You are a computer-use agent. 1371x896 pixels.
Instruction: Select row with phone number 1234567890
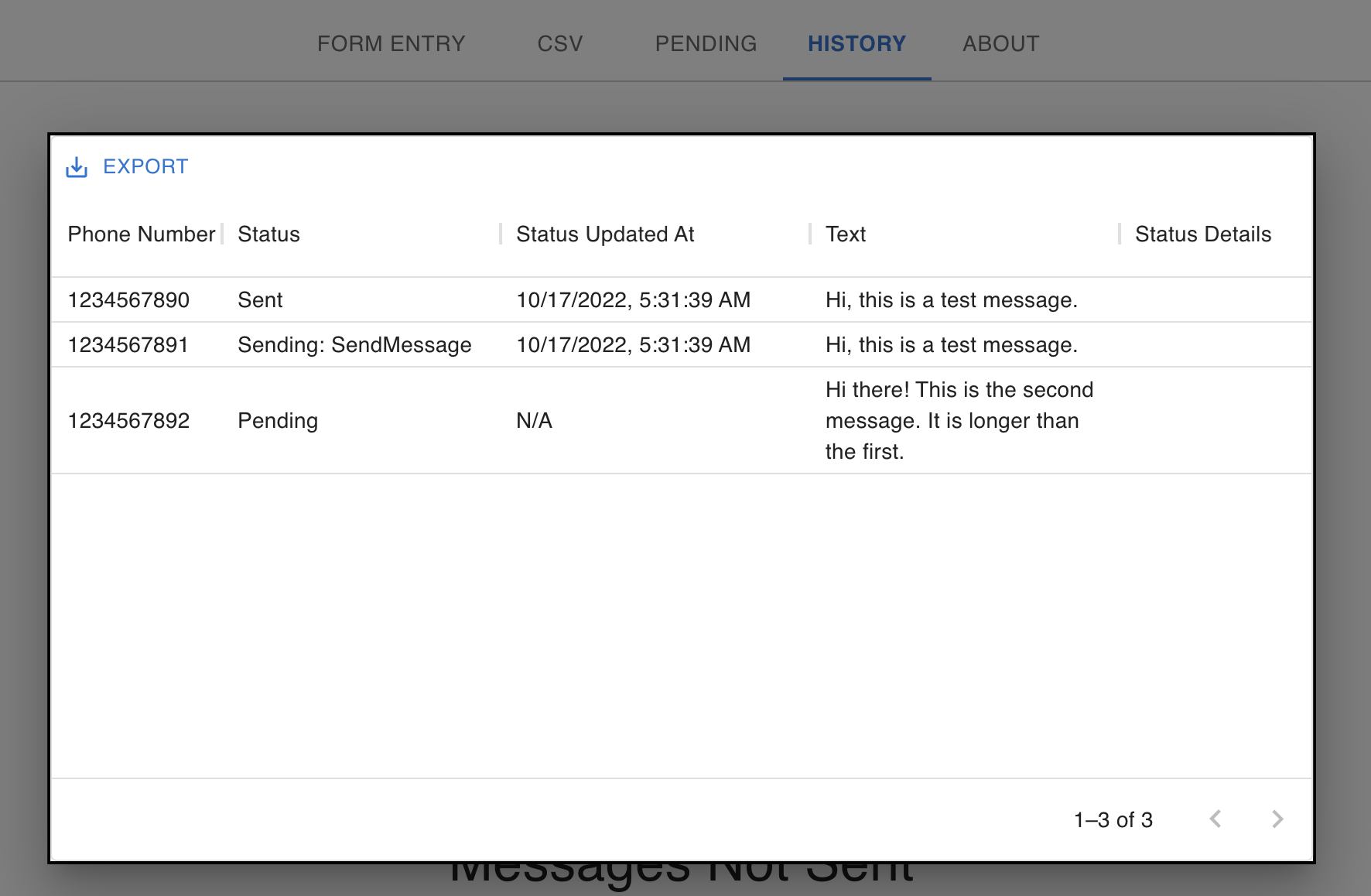[128, 299]
